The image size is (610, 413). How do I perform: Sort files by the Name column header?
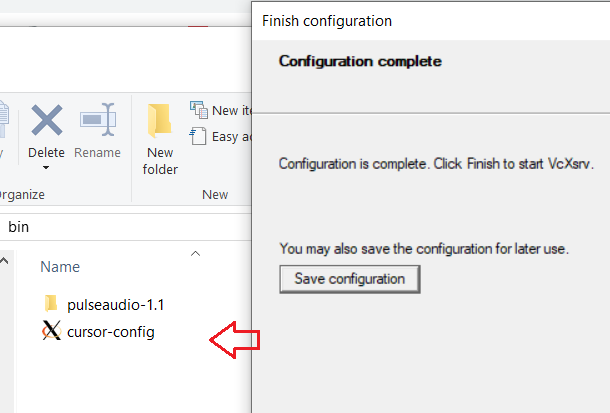(x=60, y=267)
